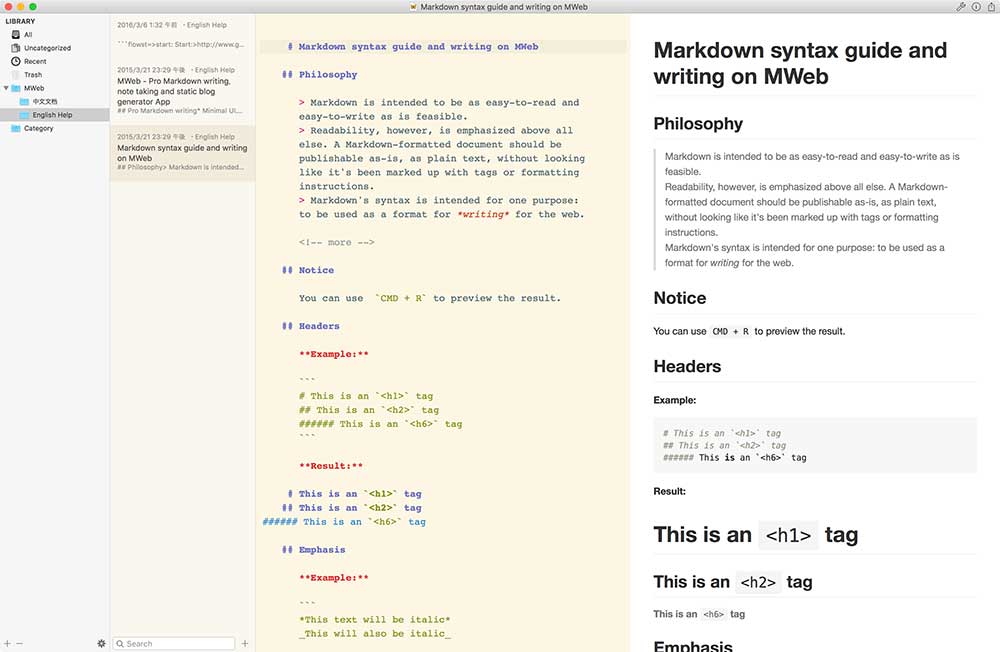
Task: Select the Recent clock icon item
Action: 35,61
